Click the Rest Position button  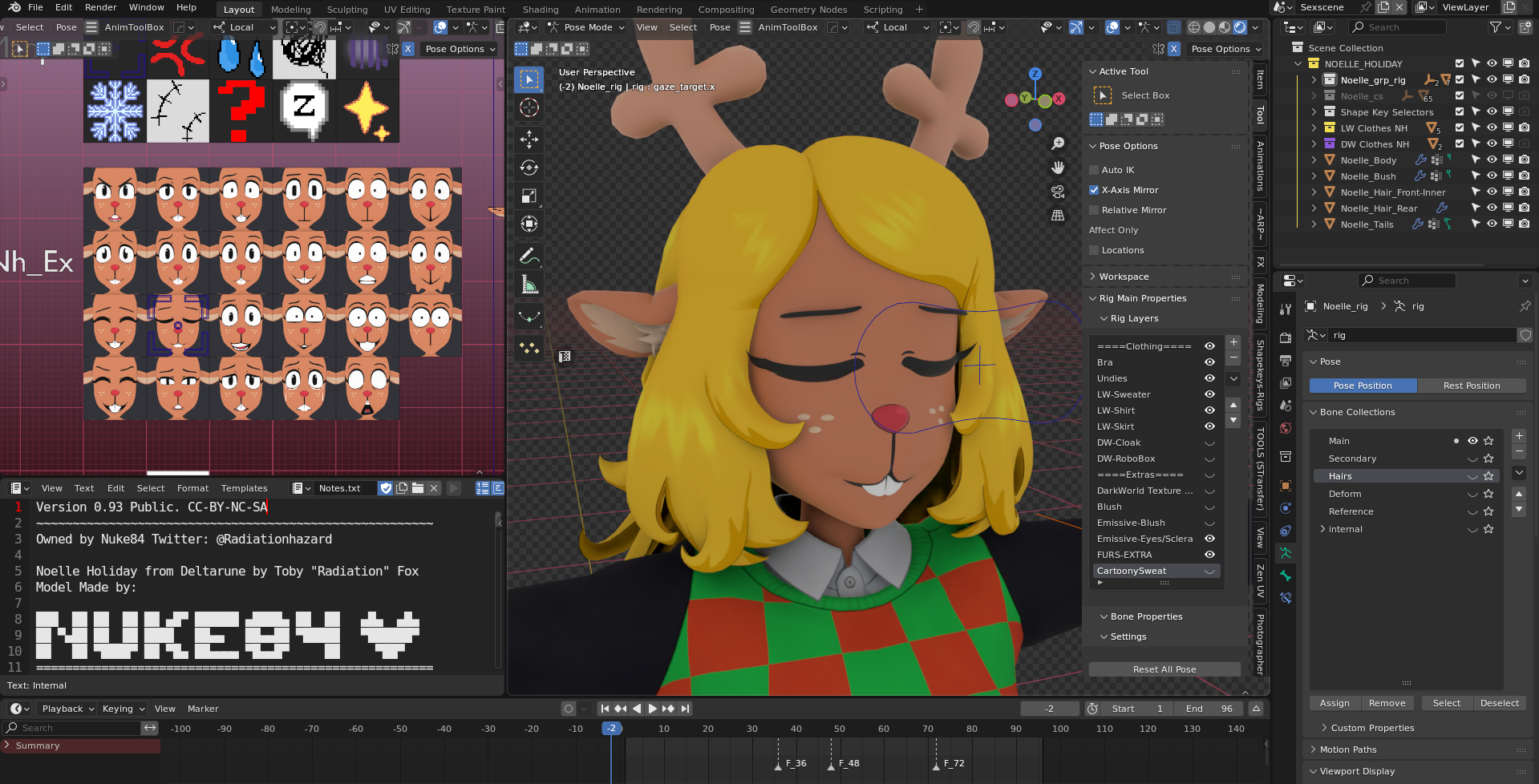[x=1471, y=386]
